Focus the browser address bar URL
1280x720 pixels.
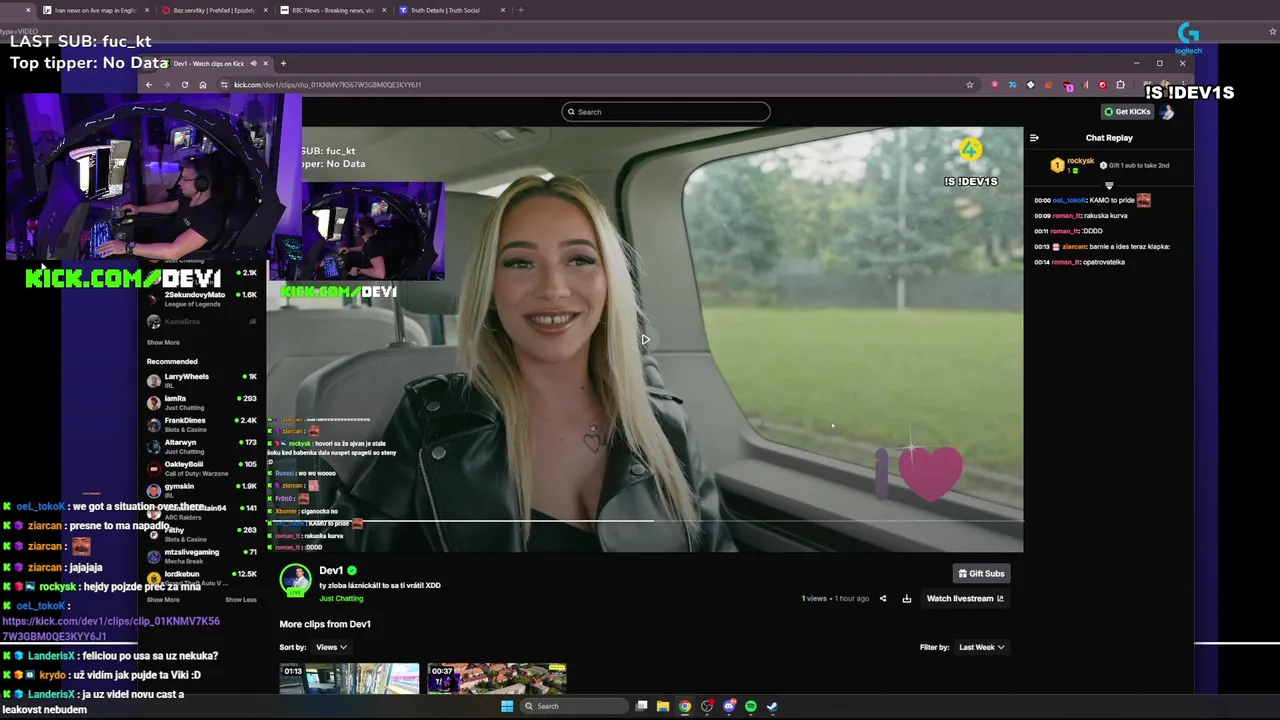[x=328, y=85]
